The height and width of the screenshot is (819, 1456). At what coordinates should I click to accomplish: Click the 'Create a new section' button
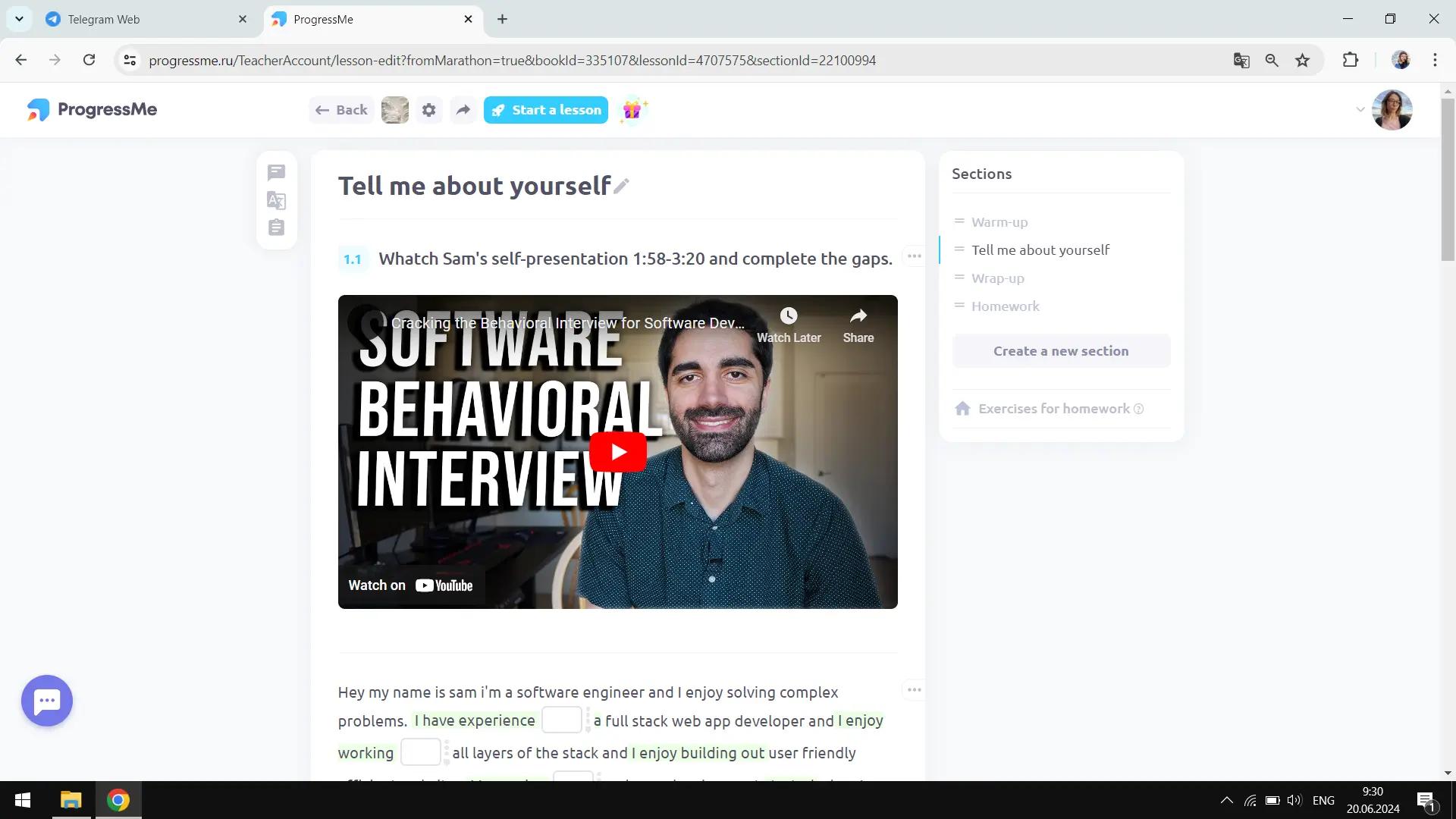click(x=1061, y=351)
